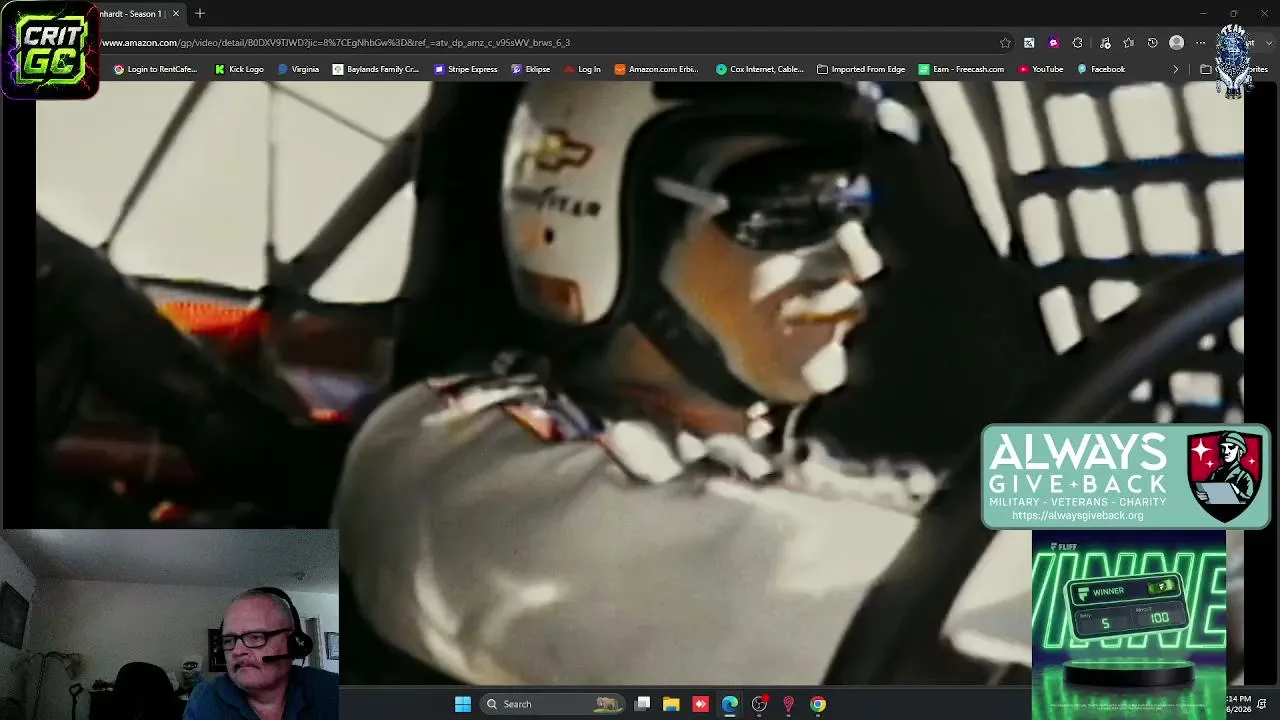Open the browser profile avatar
1280x720 pixels.
(x=1177, y=43)
